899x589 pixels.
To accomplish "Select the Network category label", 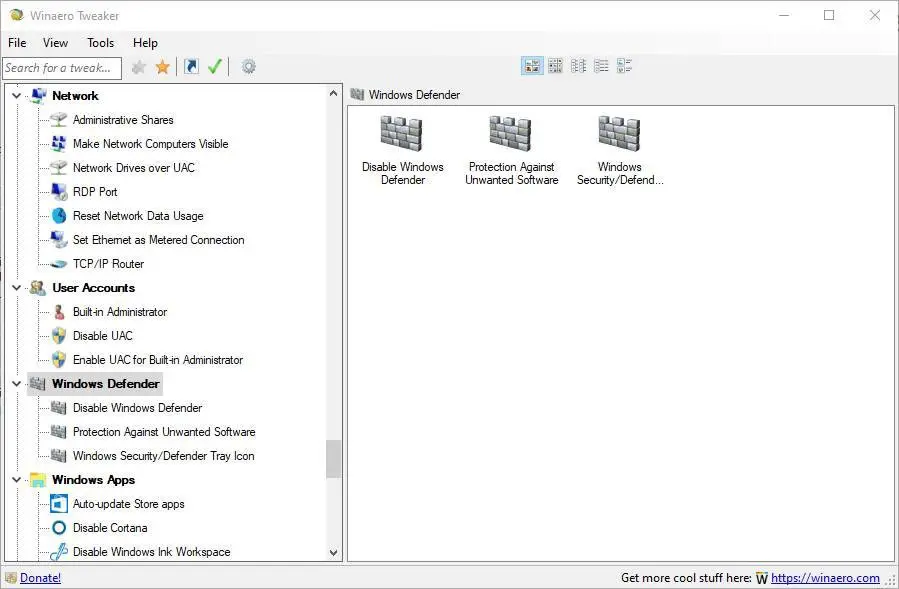I will [x=75, y=96].
